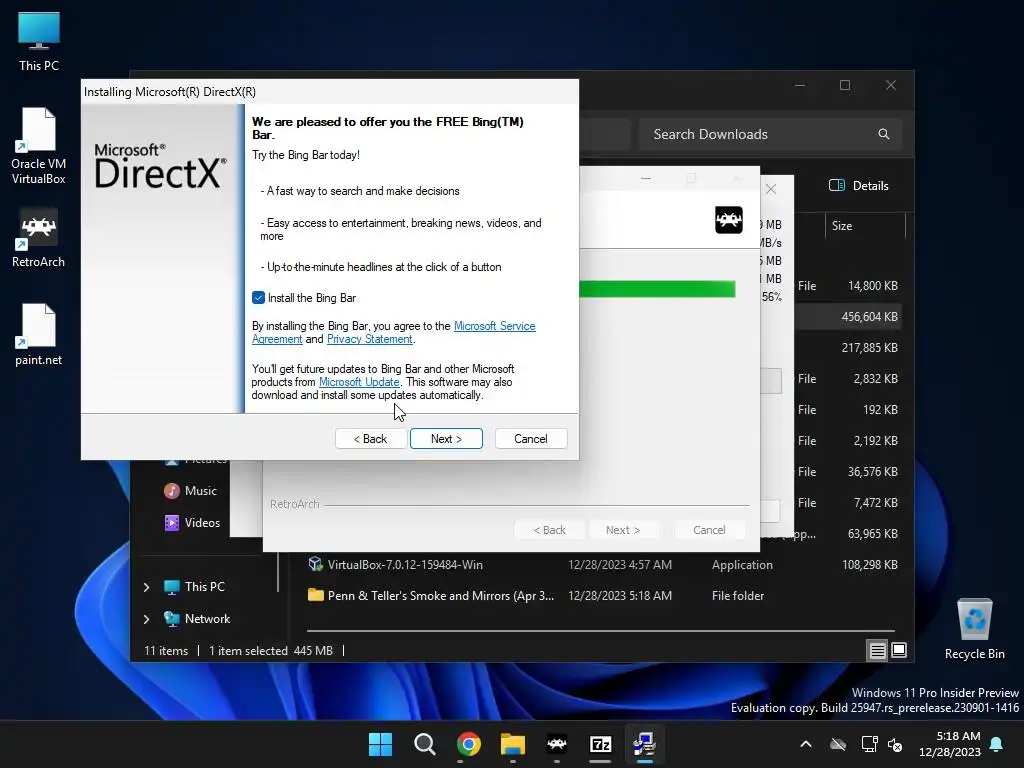Select the 217,885 KB file row
Screen dimensions: 1024x768
point(848,347)
